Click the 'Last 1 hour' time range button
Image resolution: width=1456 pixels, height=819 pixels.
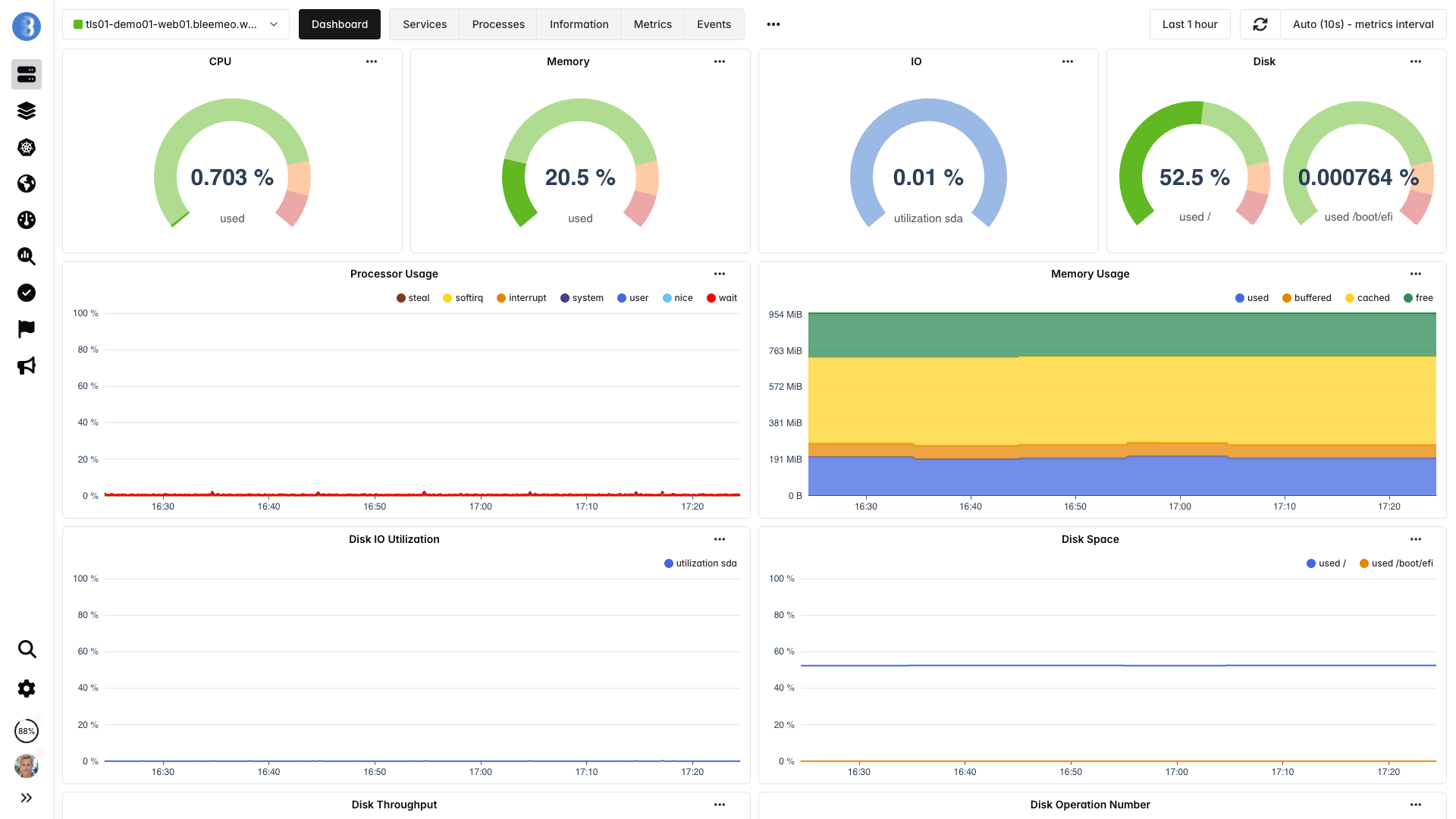(x=1190, y=24)
